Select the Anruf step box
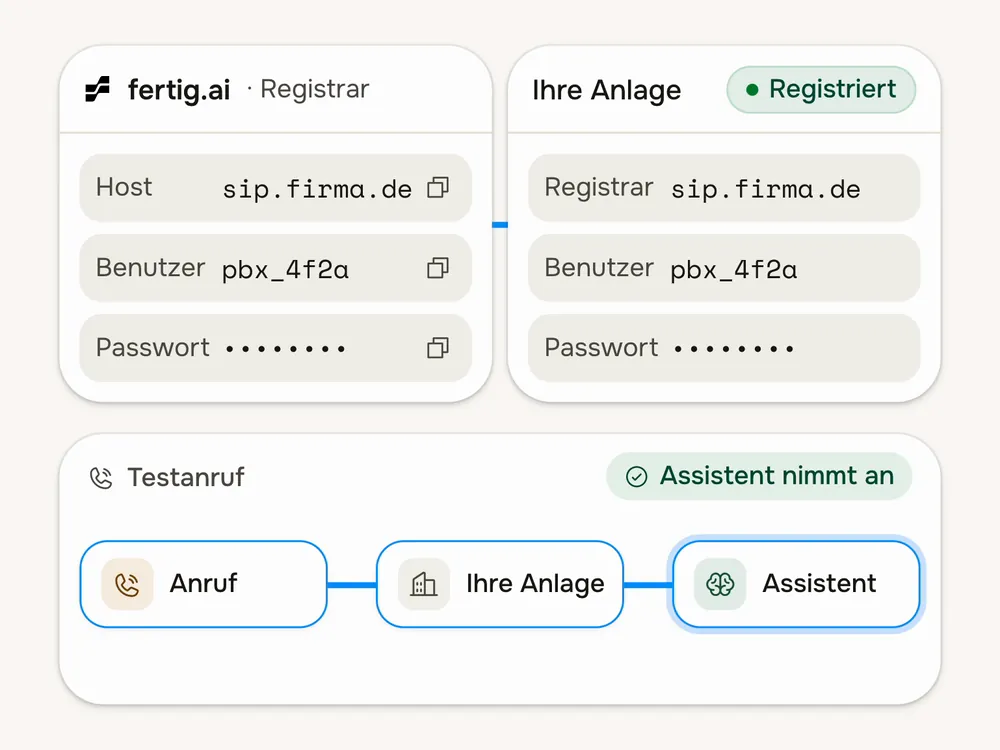The width and height of the screenshot is (1000, 750). (203, 584)
